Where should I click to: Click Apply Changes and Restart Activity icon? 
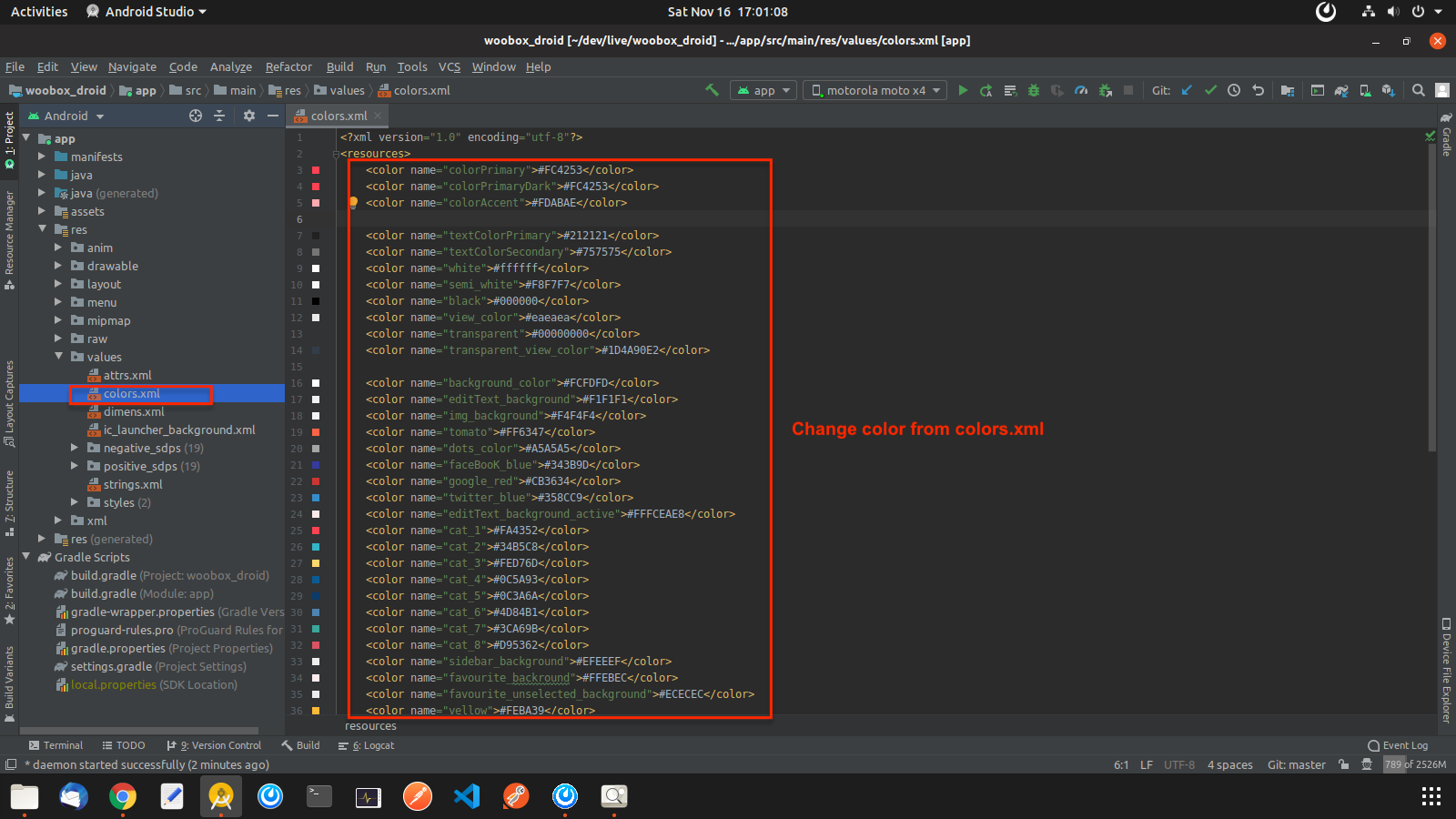tap(986, 90)
